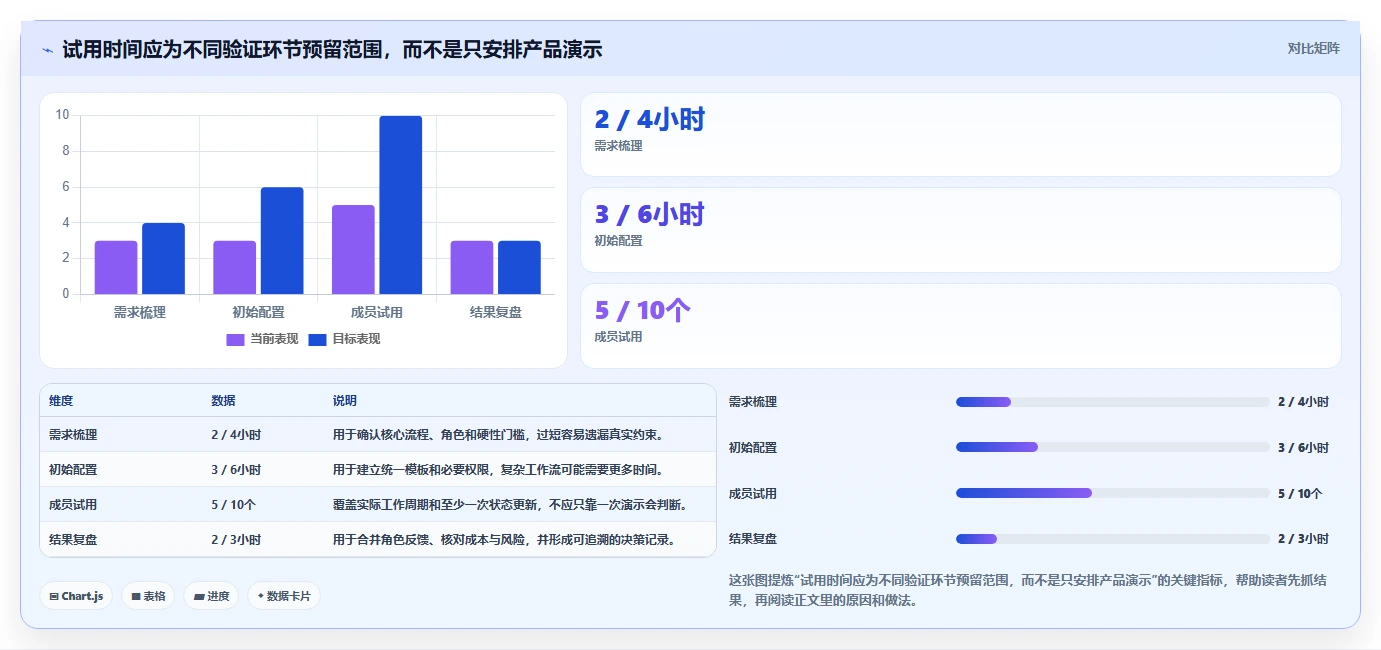Click the 对比矩阵 label in header
1381x650 pixels.
pyautogui.click(x=1313, y=48)
